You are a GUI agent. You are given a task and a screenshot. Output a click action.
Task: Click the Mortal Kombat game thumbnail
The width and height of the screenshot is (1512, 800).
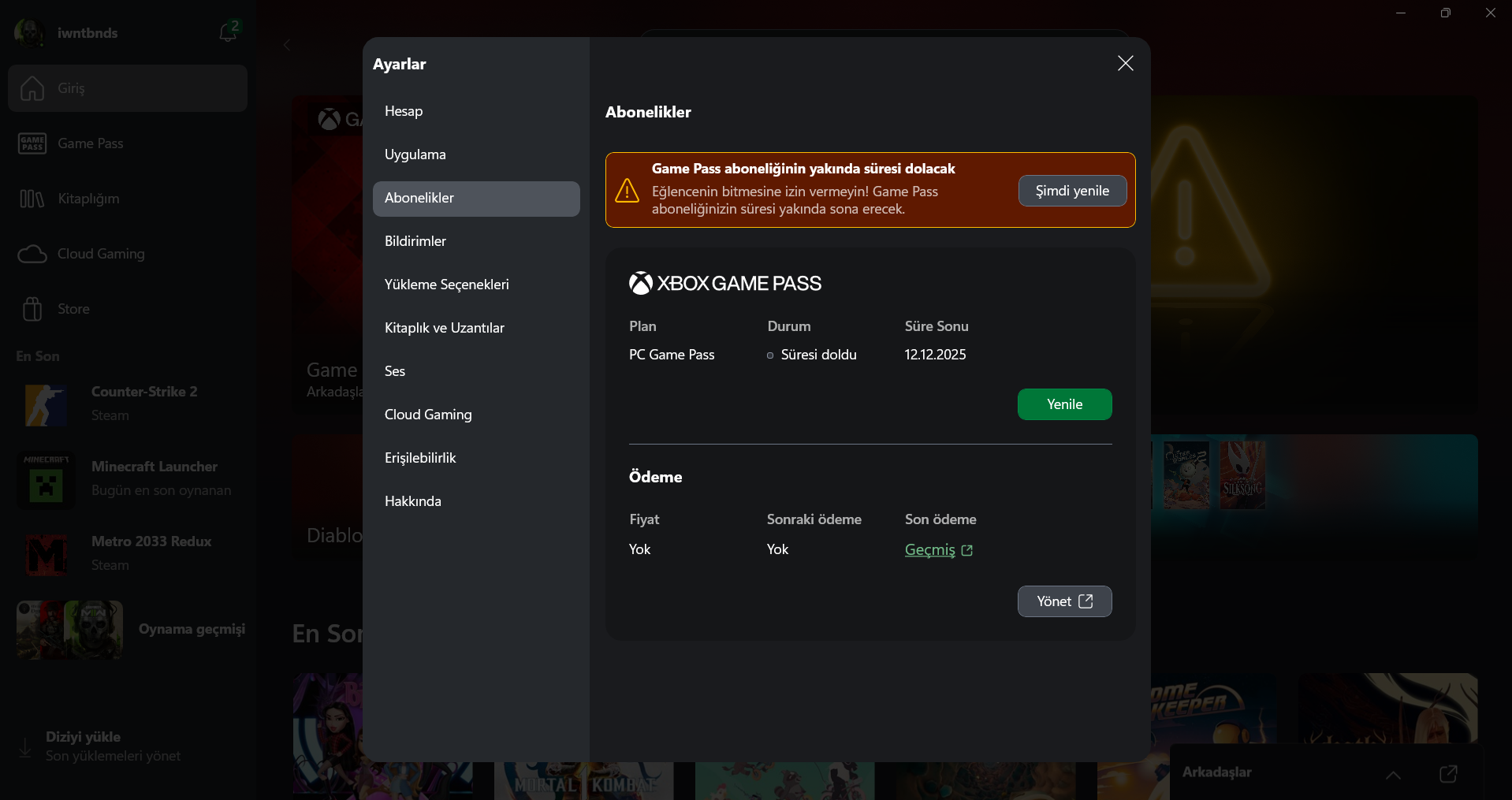tap(584, 780)
